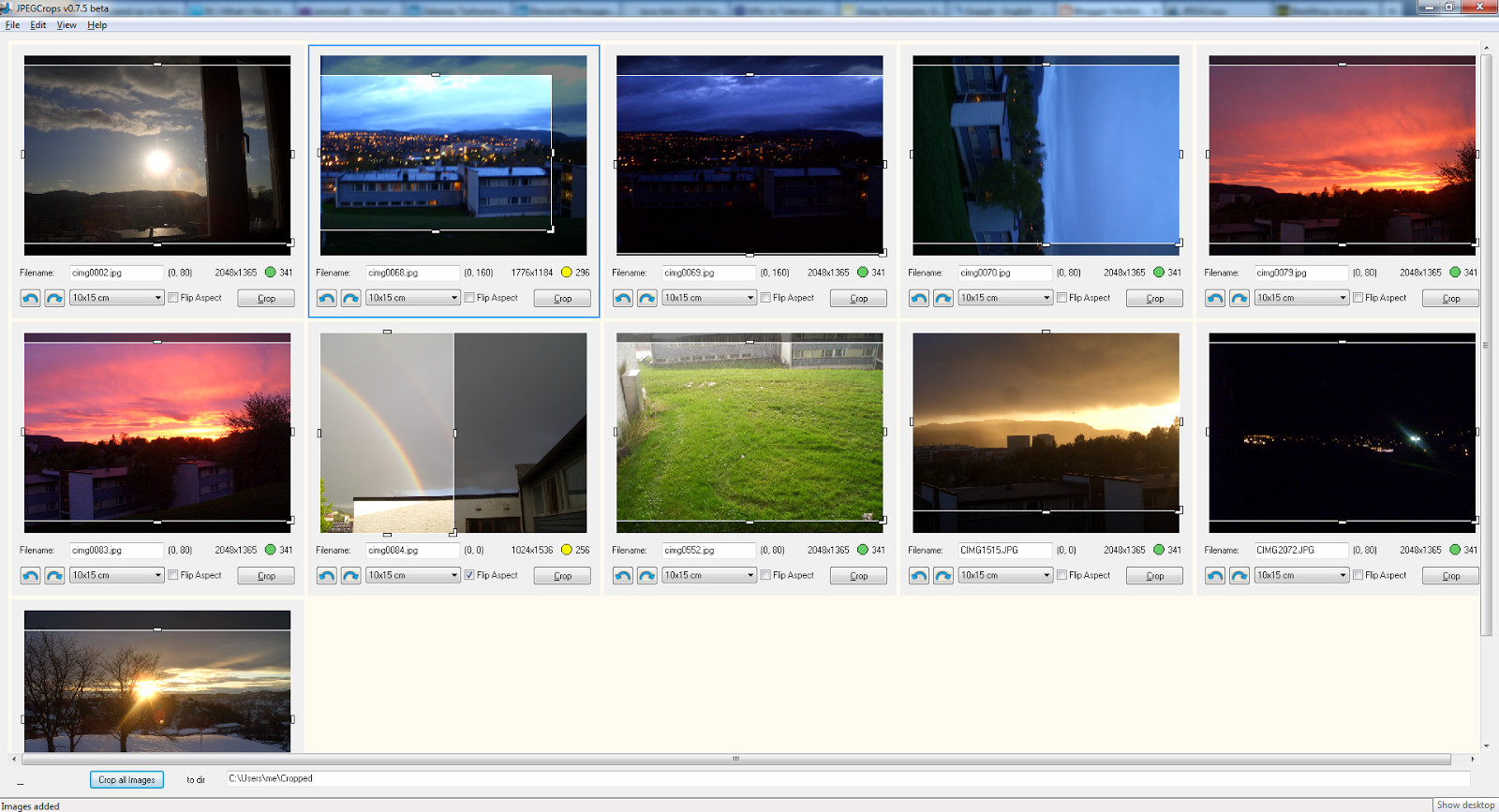1499x812 pixels.
Task: Rotate cimg0084.jpg right
Action: coord(350,575)
